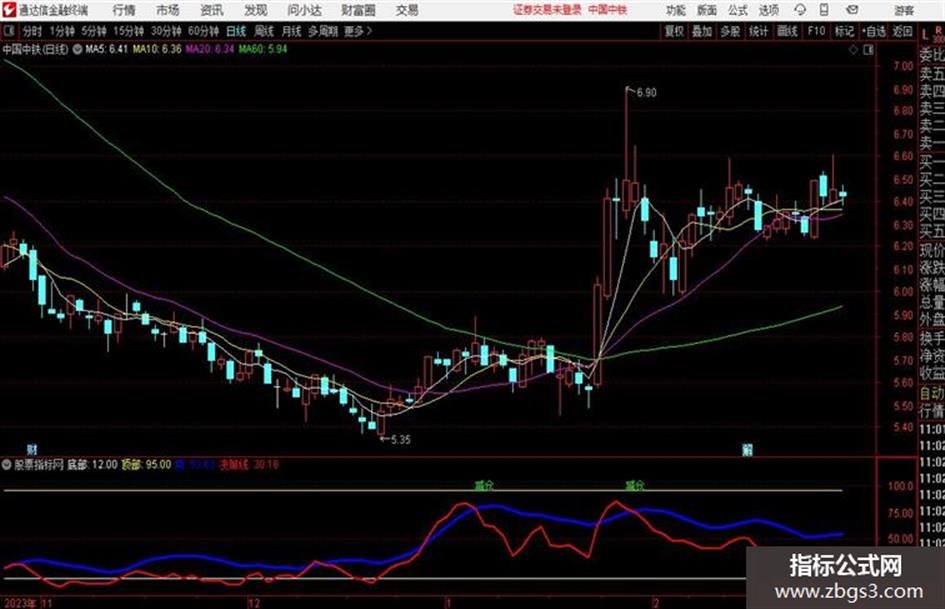Click the 画线 drawing toolbar button
The height and width of the screenshot is (609, 945).
pyautogui.click(x=787, y=31)
